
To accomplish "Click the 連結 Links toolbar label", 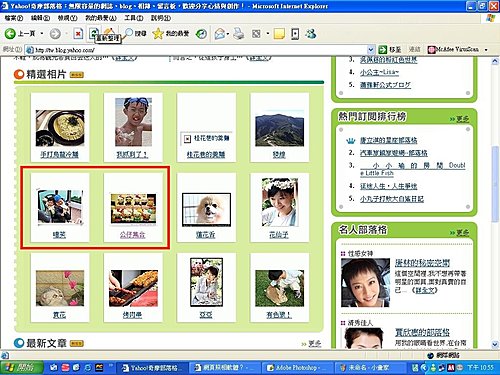I will [x=414, y=50].
